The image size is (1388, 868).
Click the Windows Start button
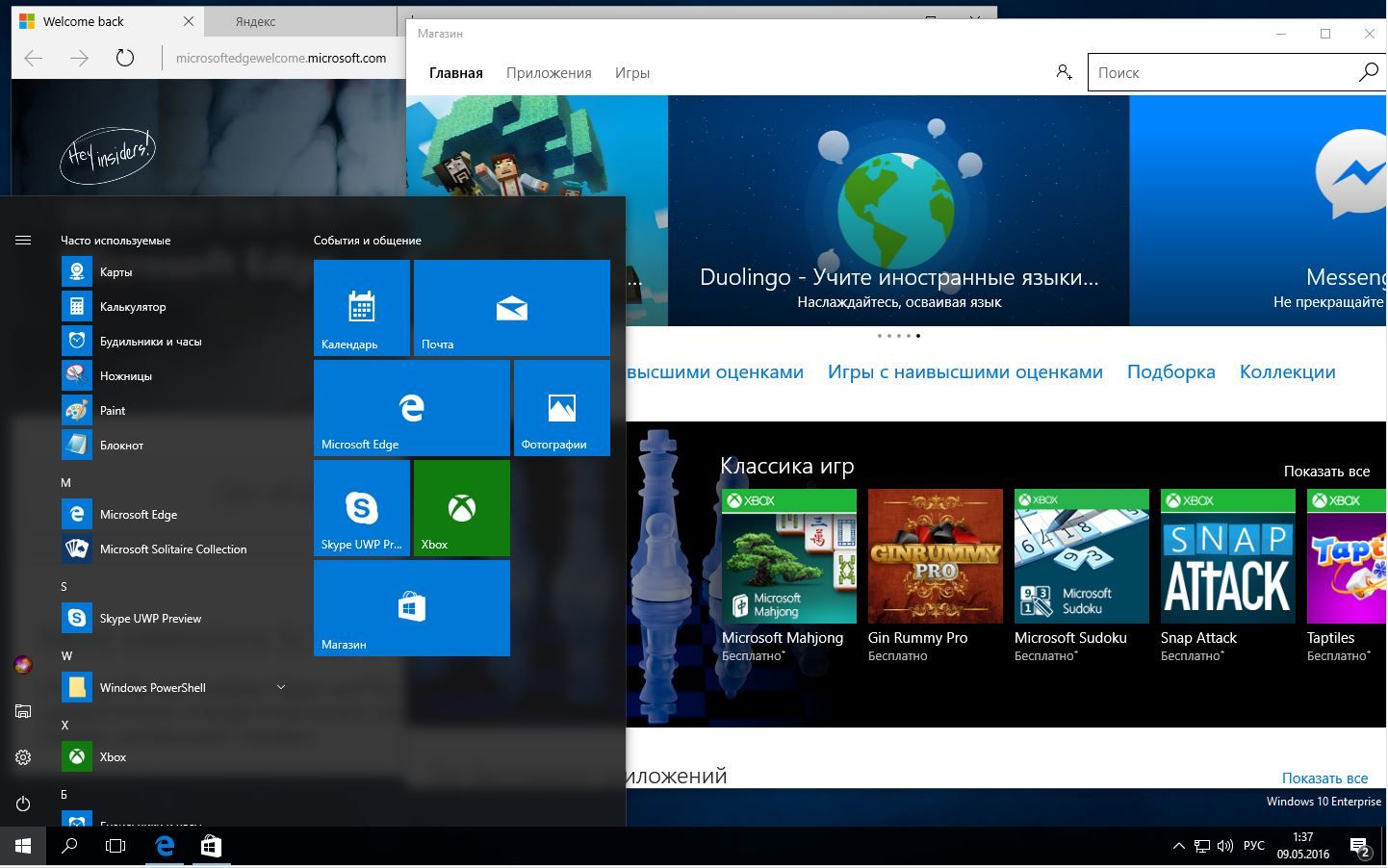pyautogui.click(x=23, y=846)
